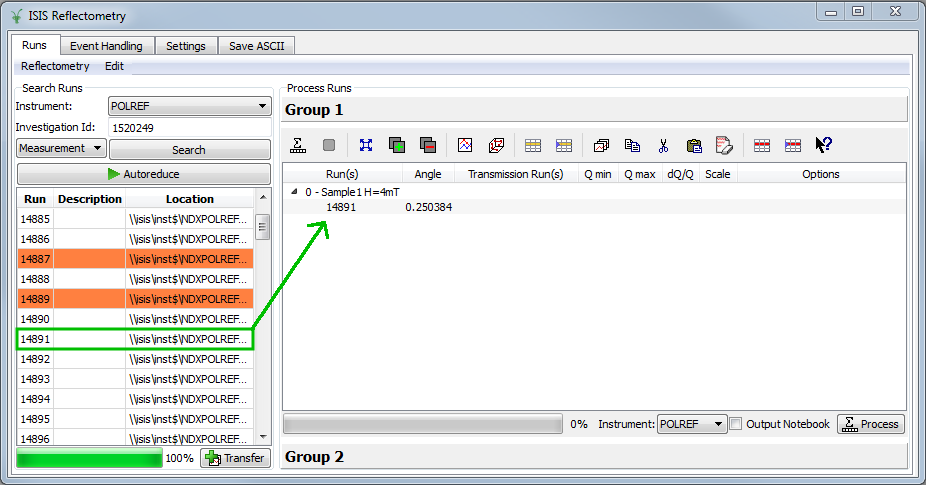The image size is (926, 485).
Task: Switch to the Event Handling tab
Action: click(106, 46)
